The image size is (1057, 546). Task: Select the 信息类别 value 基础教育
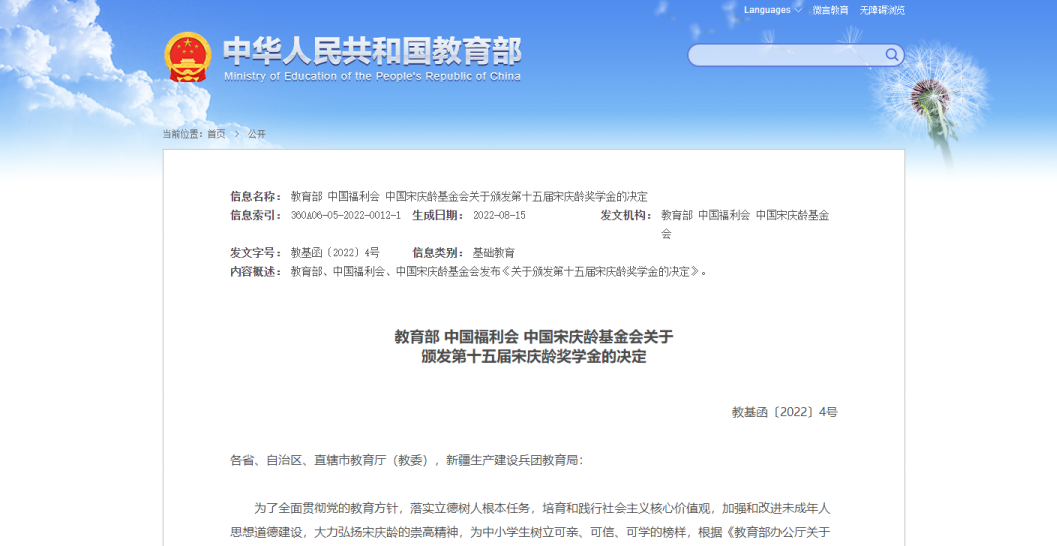point(493,253)
